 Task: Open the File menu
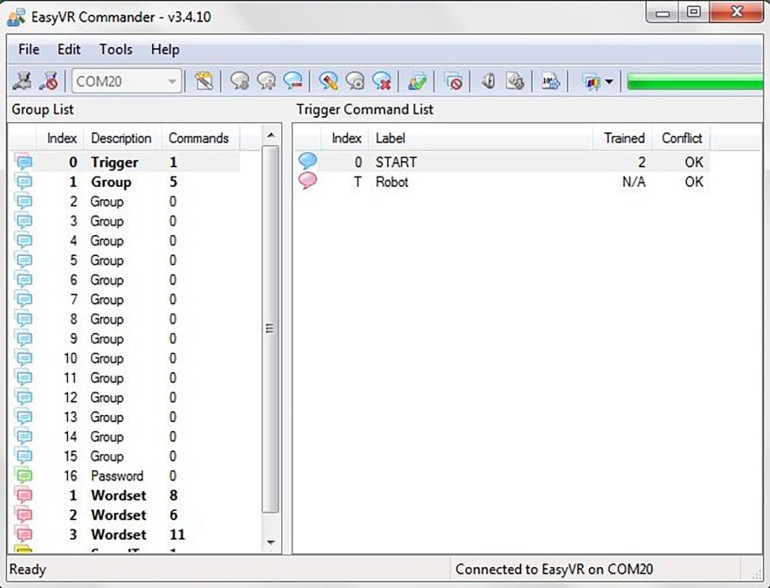pyautogui.click(x=28, y=50)
